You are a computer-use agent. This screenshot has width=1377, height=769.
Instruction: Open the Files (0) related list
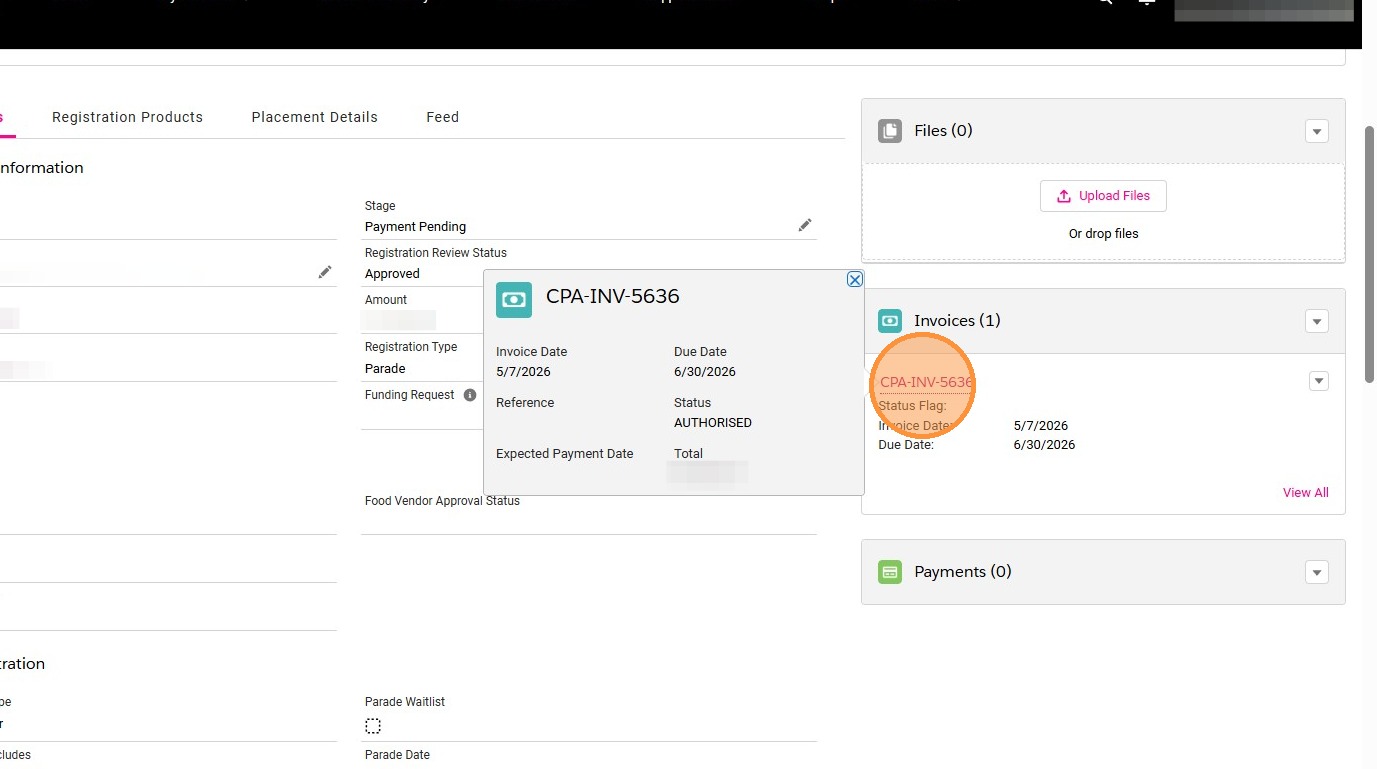point(943,131)
